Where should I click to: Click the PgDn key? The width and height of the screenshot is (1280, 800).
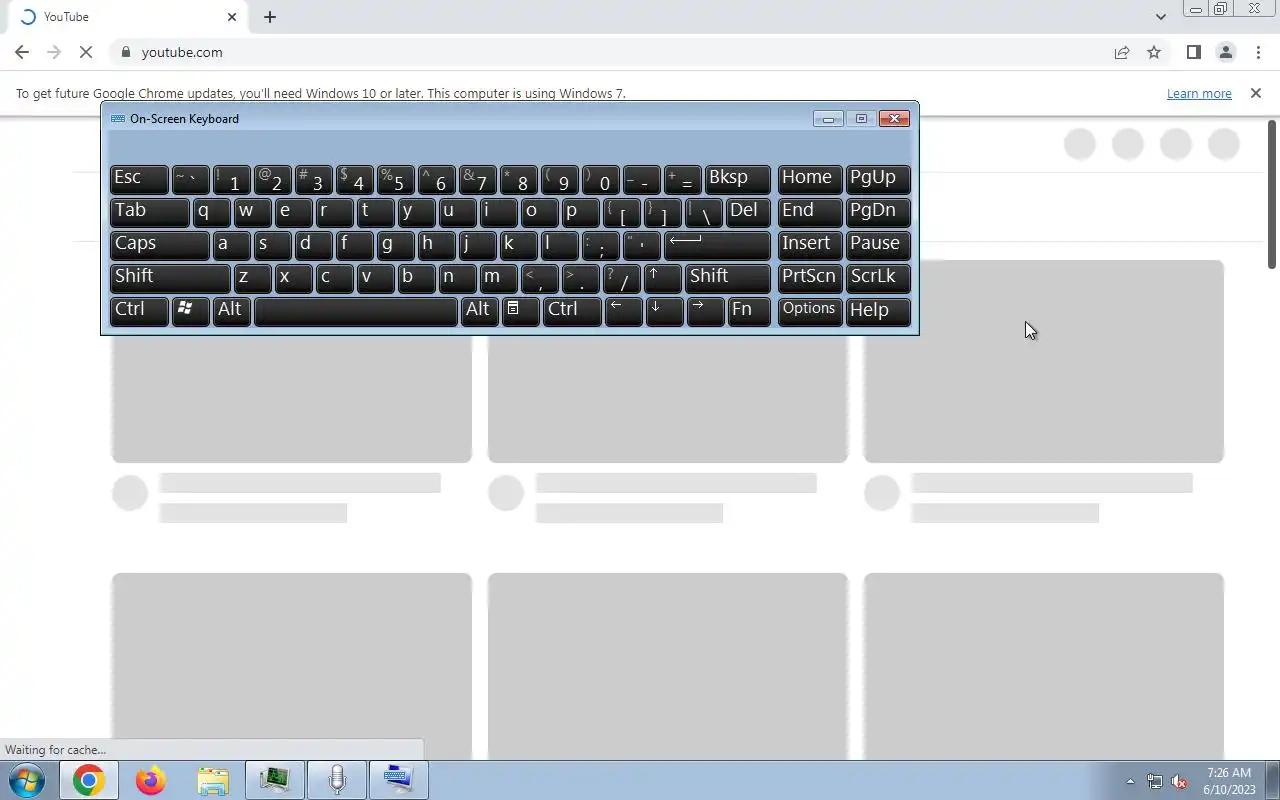878,211
